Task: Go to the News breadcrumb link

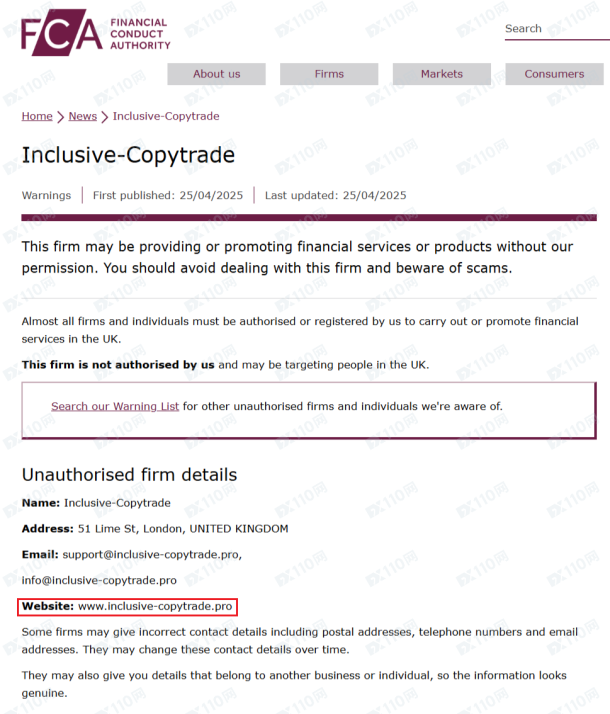Action: 82,116
